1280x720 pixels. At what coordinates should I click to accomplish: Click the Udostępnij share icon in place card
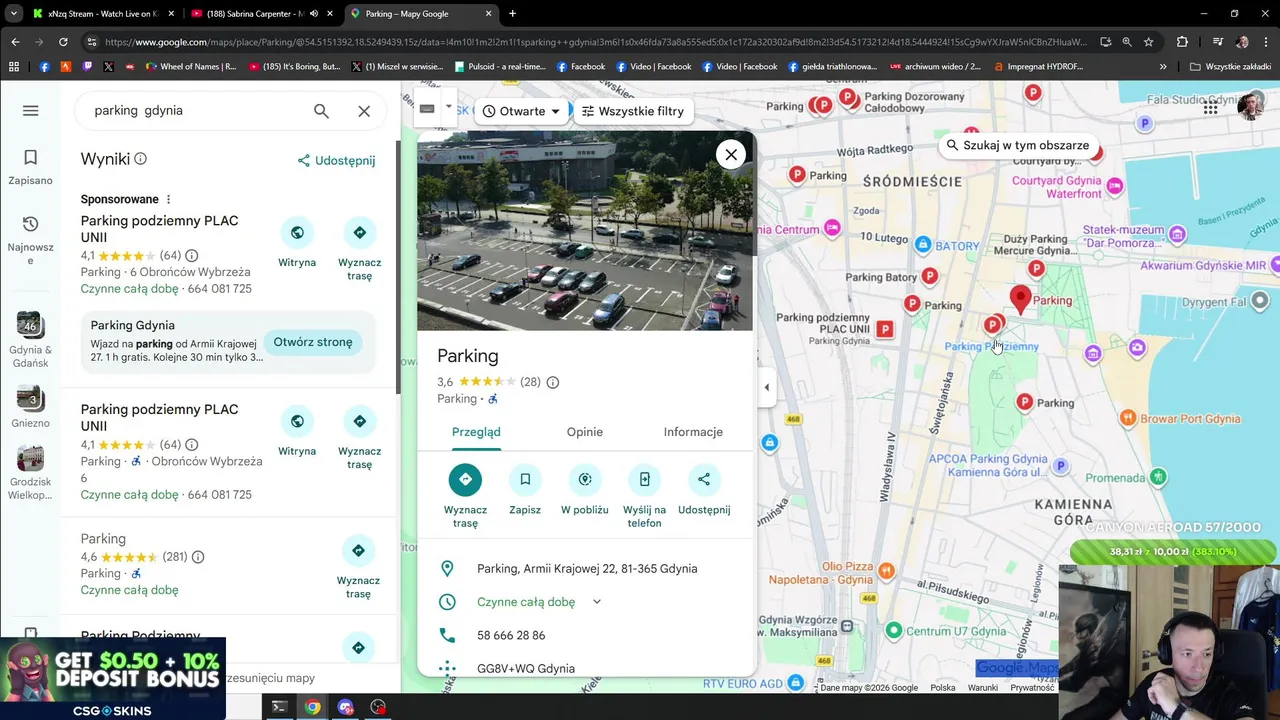pyautogui.click(x=704, y=480)
